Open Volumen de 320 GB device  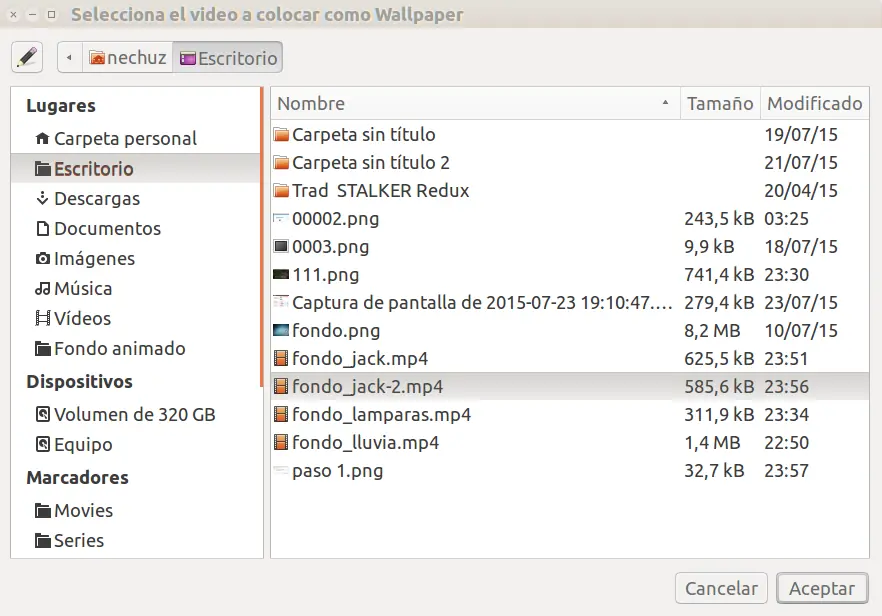[x=135, y=414]
